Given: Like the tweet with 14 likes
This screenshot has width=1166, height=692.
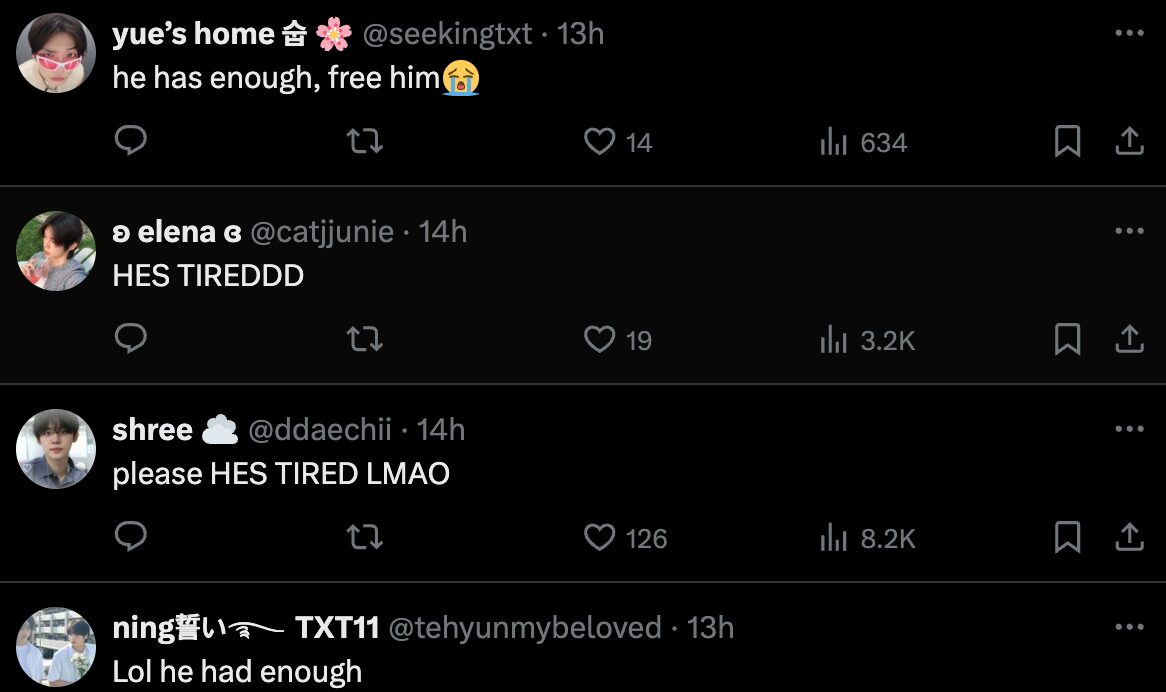Looking at the screenshot, I should 599,142.
